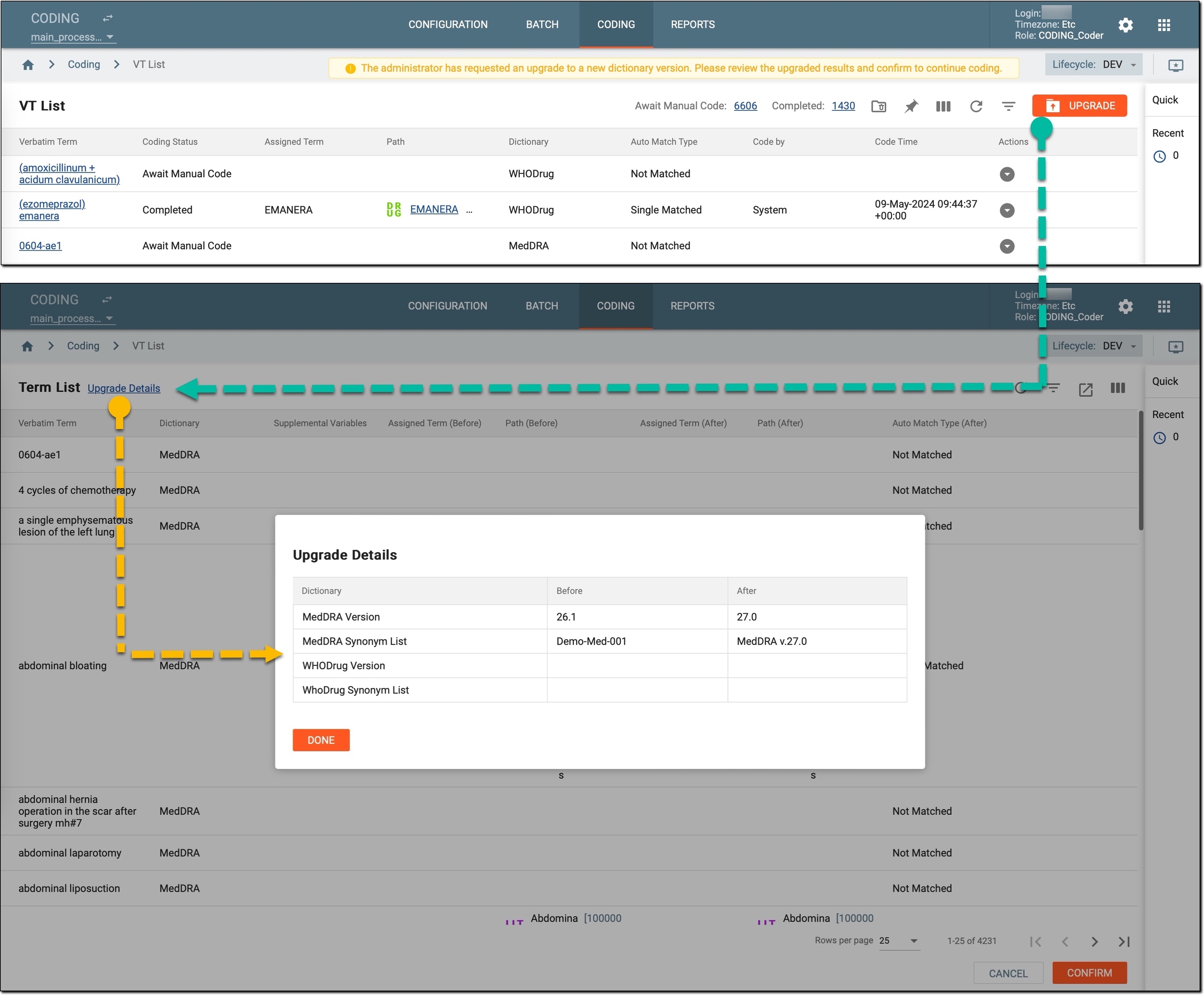Open columns icon in Term List toolbar
This screenshot has width=1204, height=995.
point(1117,388)
